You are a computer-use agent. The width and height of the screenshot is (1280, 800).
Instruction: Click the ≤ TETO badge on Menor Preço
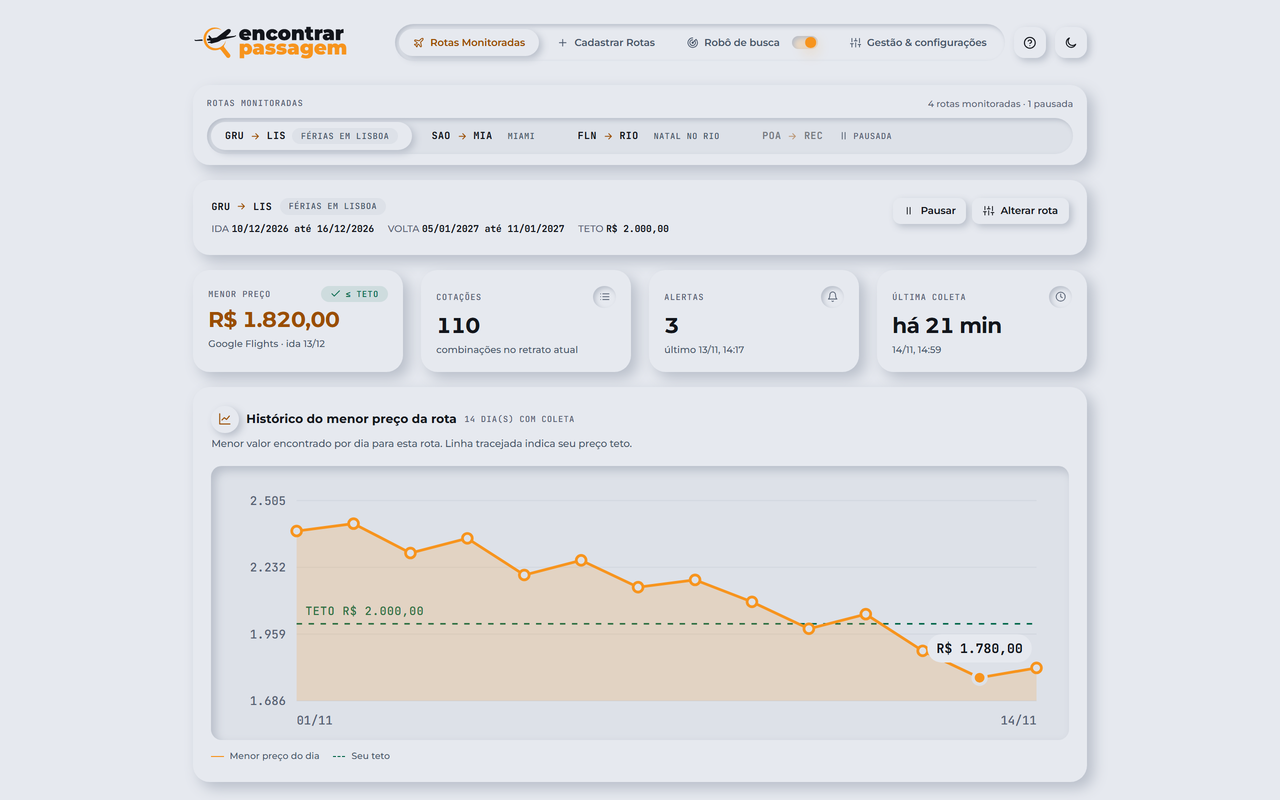[354, 294]
